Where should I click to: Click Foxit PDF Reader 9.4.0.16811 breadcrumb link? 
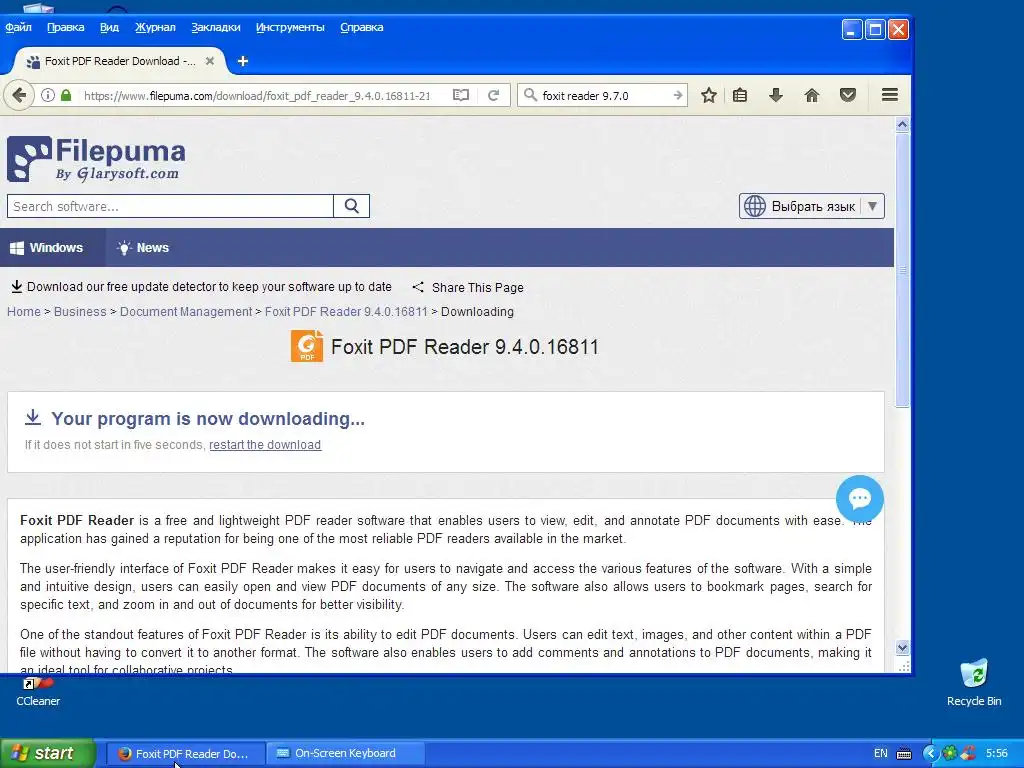point(345,312)
